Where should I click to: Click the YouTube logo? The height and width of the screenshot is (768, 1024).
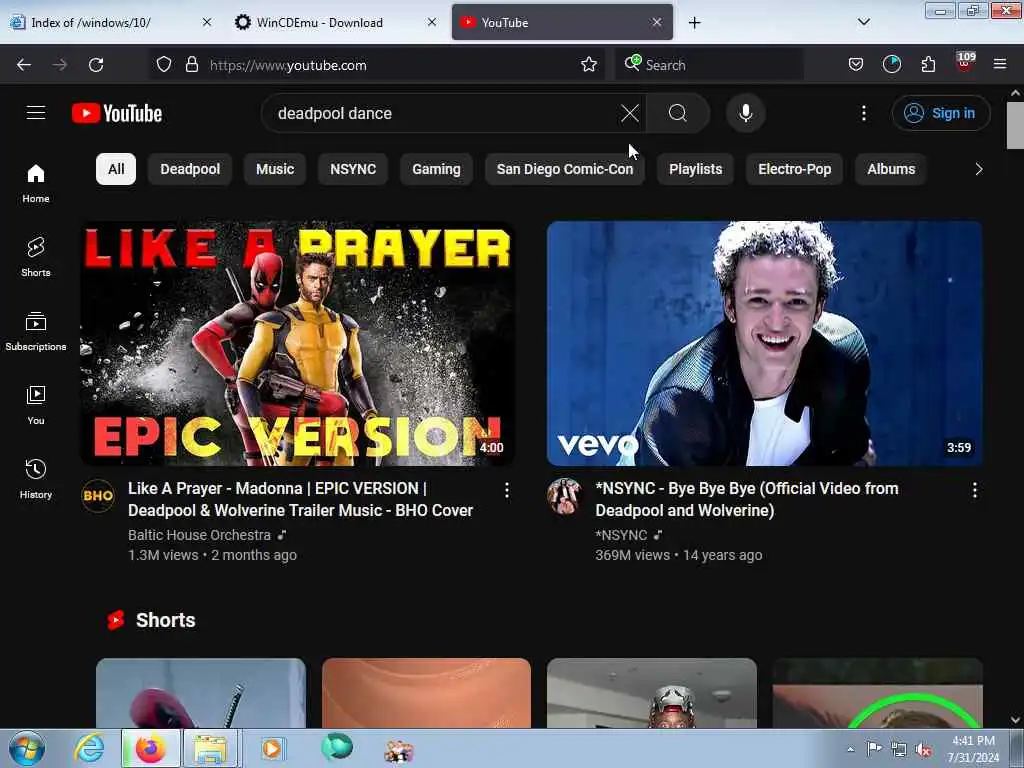pos(117,113)
